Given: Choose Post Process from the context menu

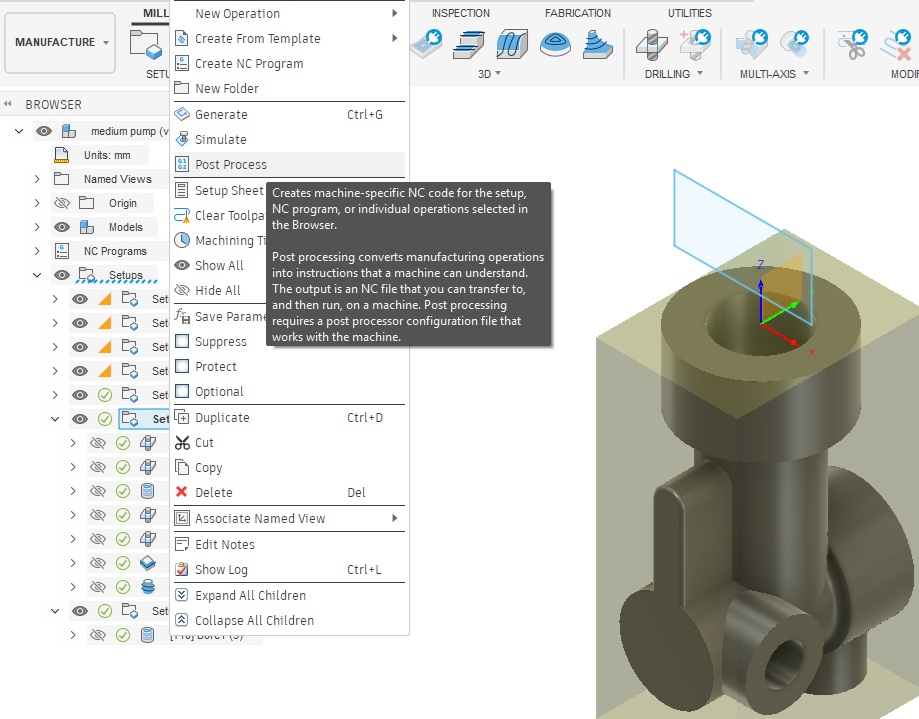Looking at the screenshot, I should click(x=231, y=165).
